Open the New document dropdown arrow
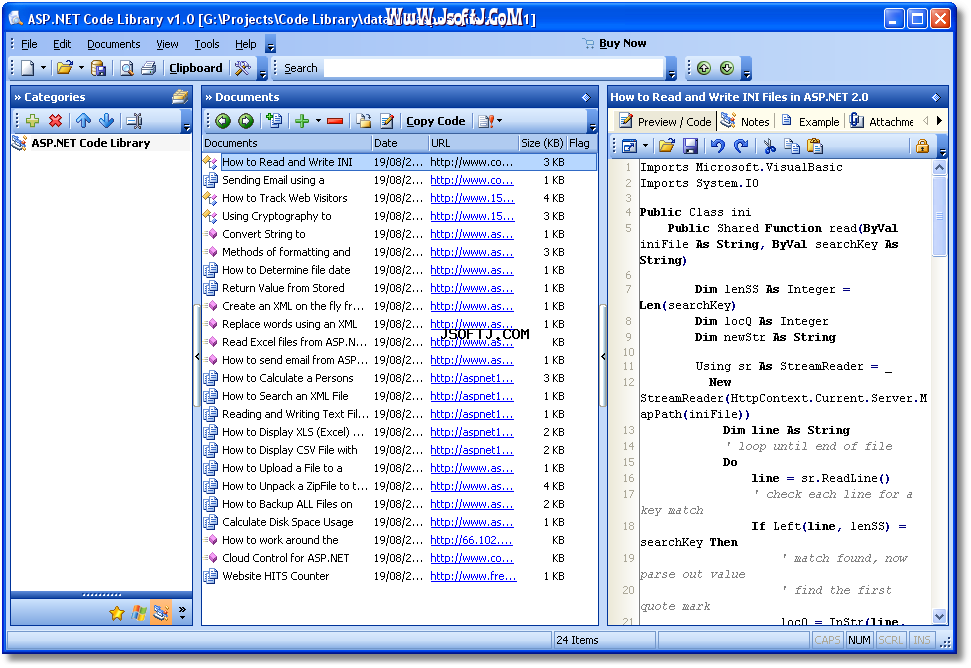The height and width of the screenshot is (668, 971). (x=43, y=67)
